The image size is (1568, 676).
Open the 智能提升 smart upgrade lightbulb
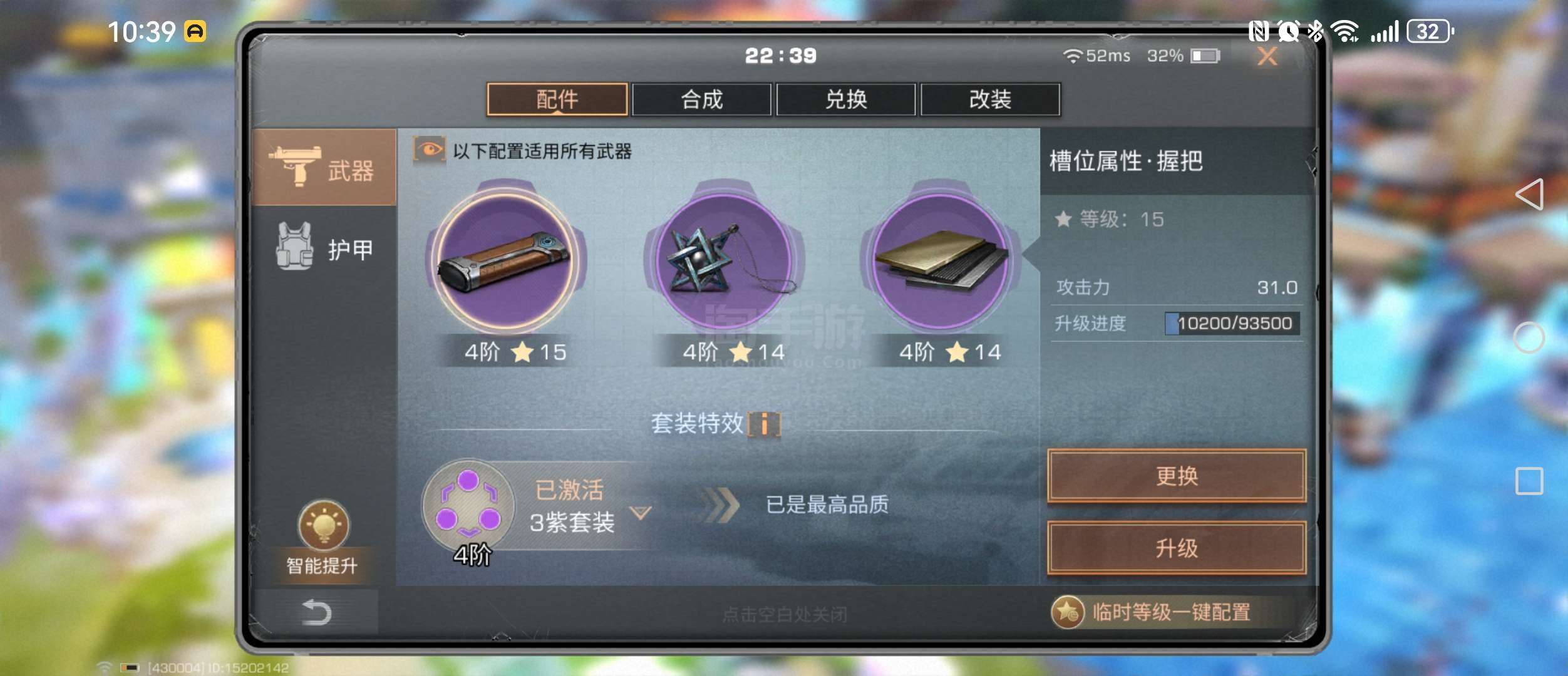(x=323, y=525)
